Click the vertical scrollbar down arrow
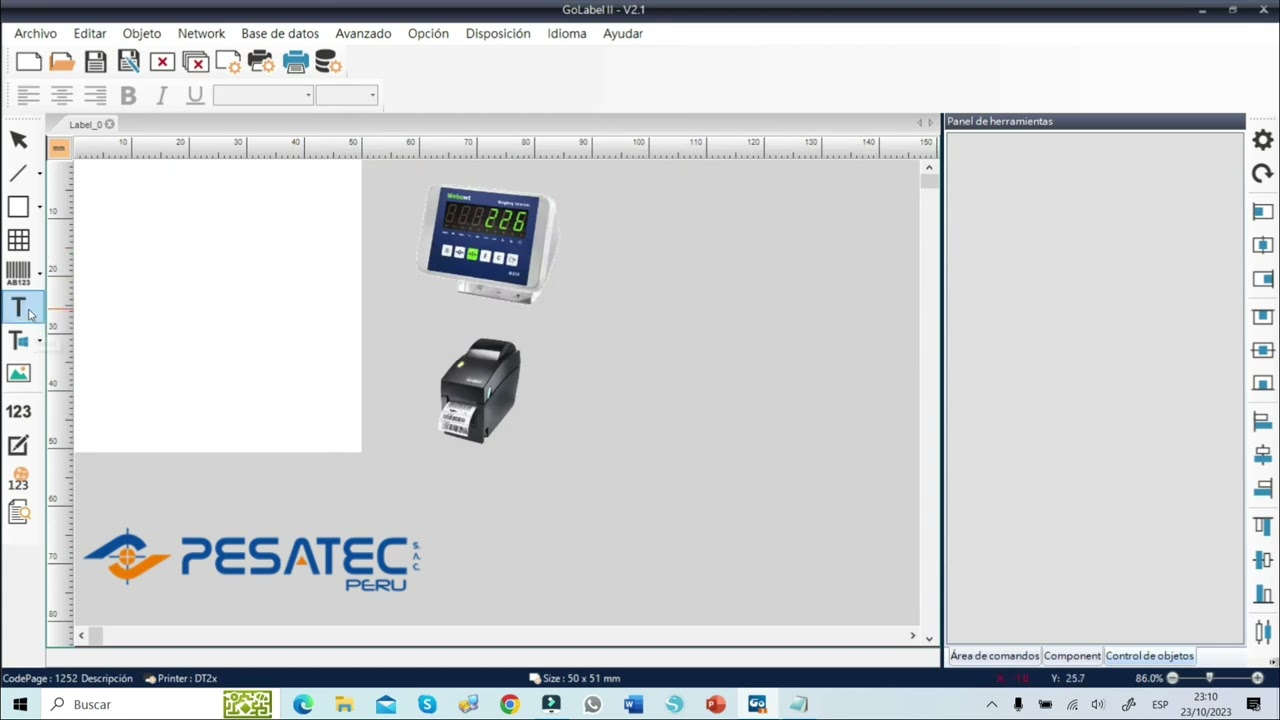Screen dimensions: 1280x720 click(x=929, y=638)
